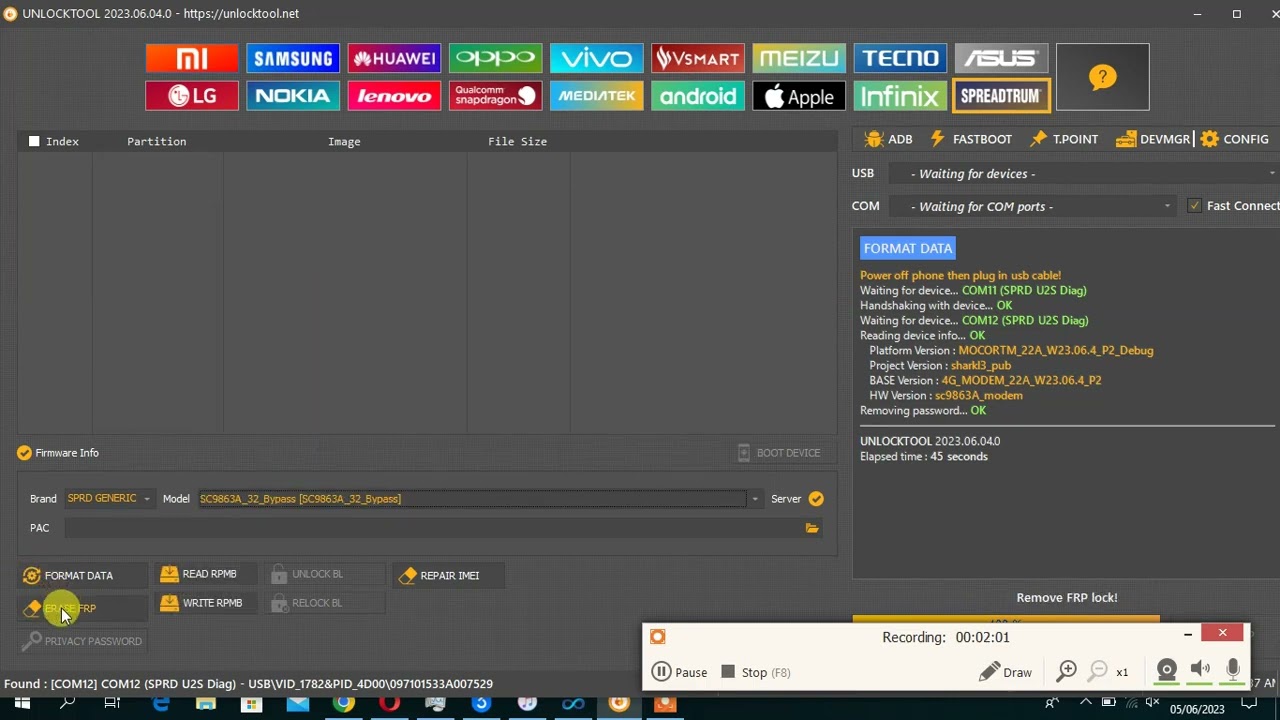Click the remove FRP progress bar

pos(1006,619)
